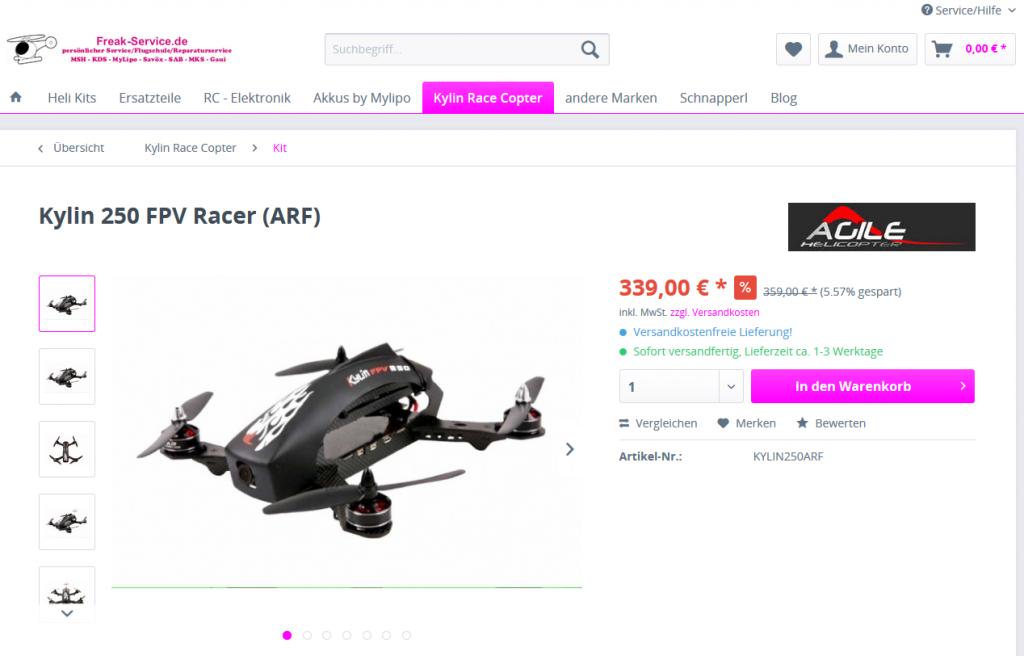This screenshot has height=656, width=1024.
Task: Open the Schnapperl menu item
Action: (713, 98)
